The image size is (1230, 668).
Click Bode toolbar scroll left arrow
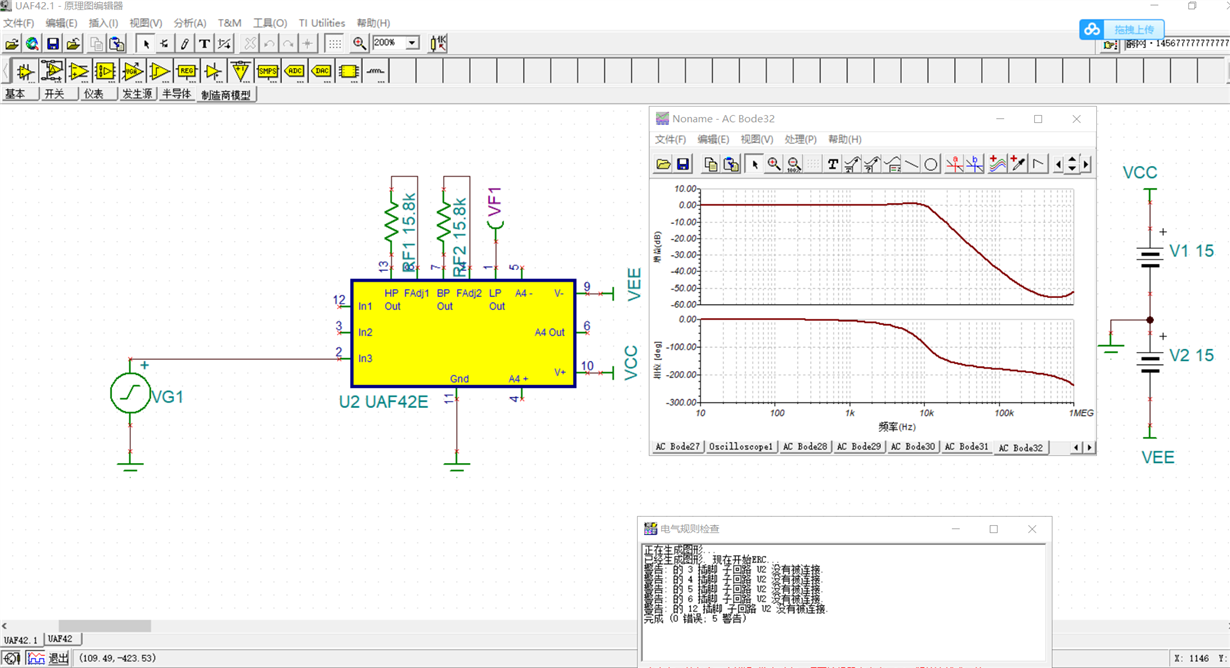click(x=1059, y=164)
